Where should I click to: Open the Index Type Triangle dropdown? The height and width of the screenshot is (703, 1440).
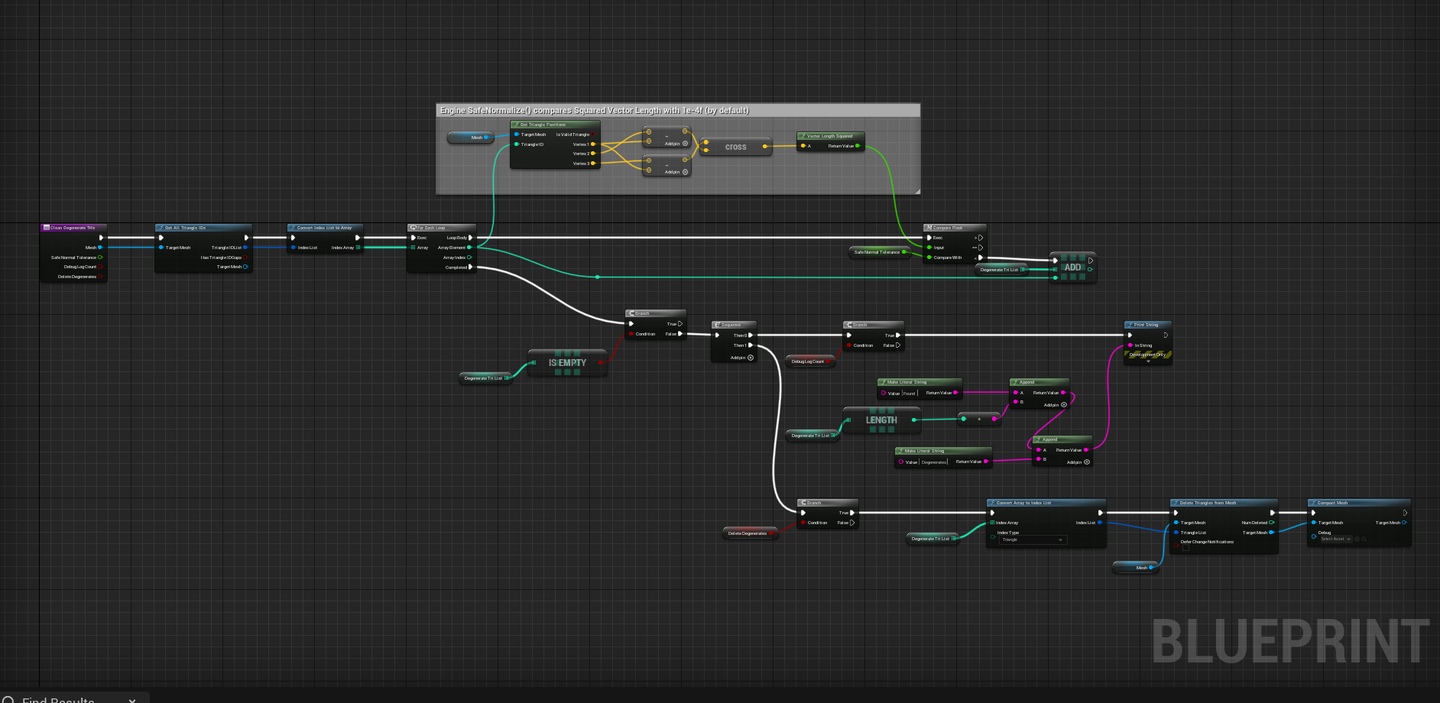(1033, 540)
